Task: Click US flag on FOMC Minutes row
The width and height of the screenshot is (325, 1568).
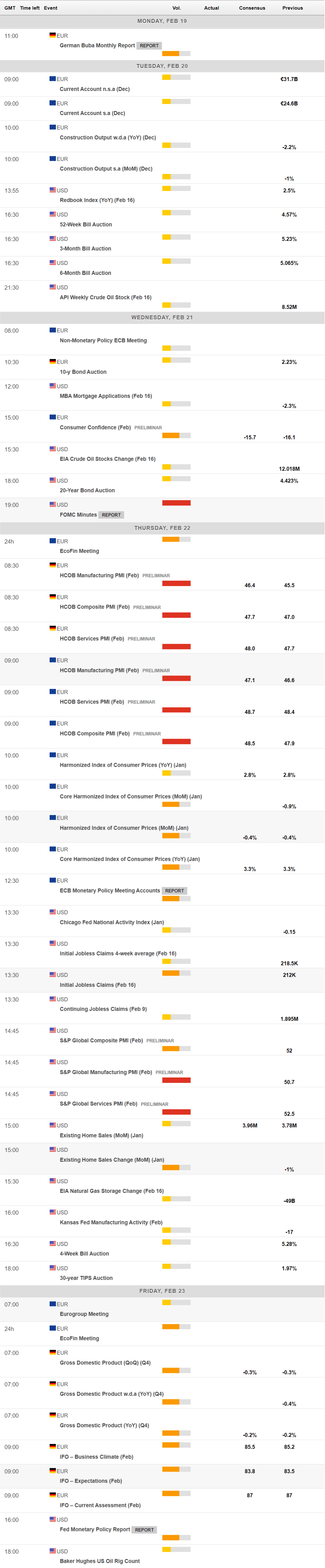Action: tap(52, 504)
